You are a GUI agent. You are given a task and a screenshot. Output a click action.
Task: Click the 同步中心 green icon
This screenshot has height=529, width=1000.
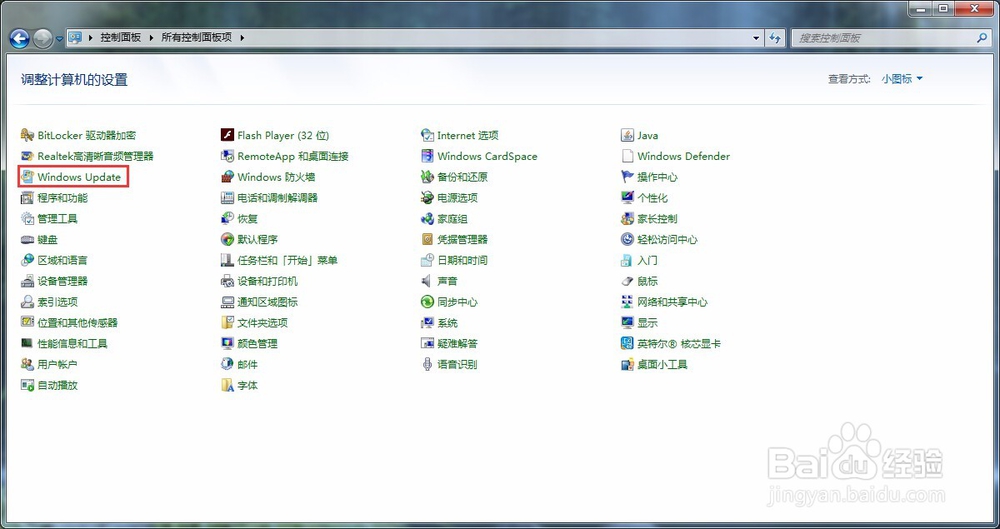tap(427, 302)
